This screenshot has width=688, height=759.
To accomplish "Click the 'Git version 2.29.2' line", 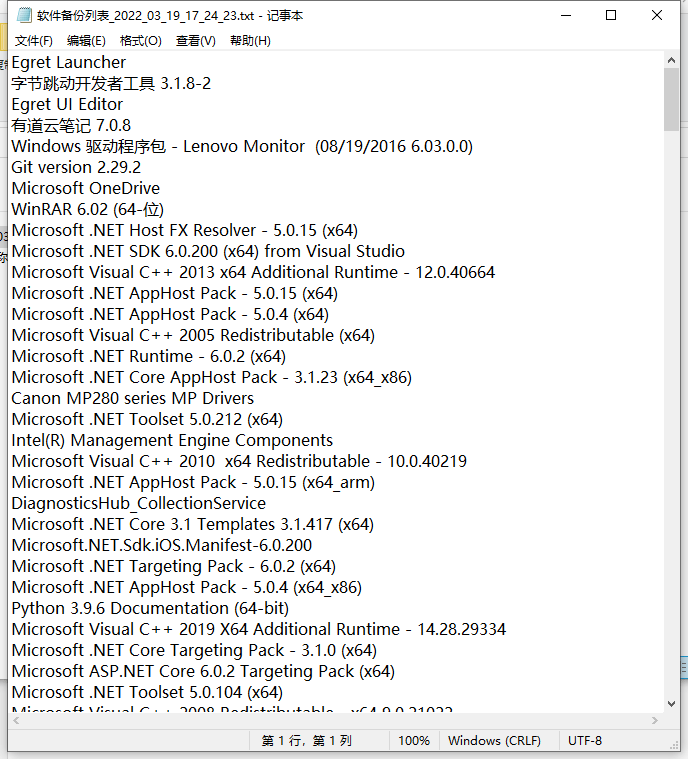I will 76,167.
